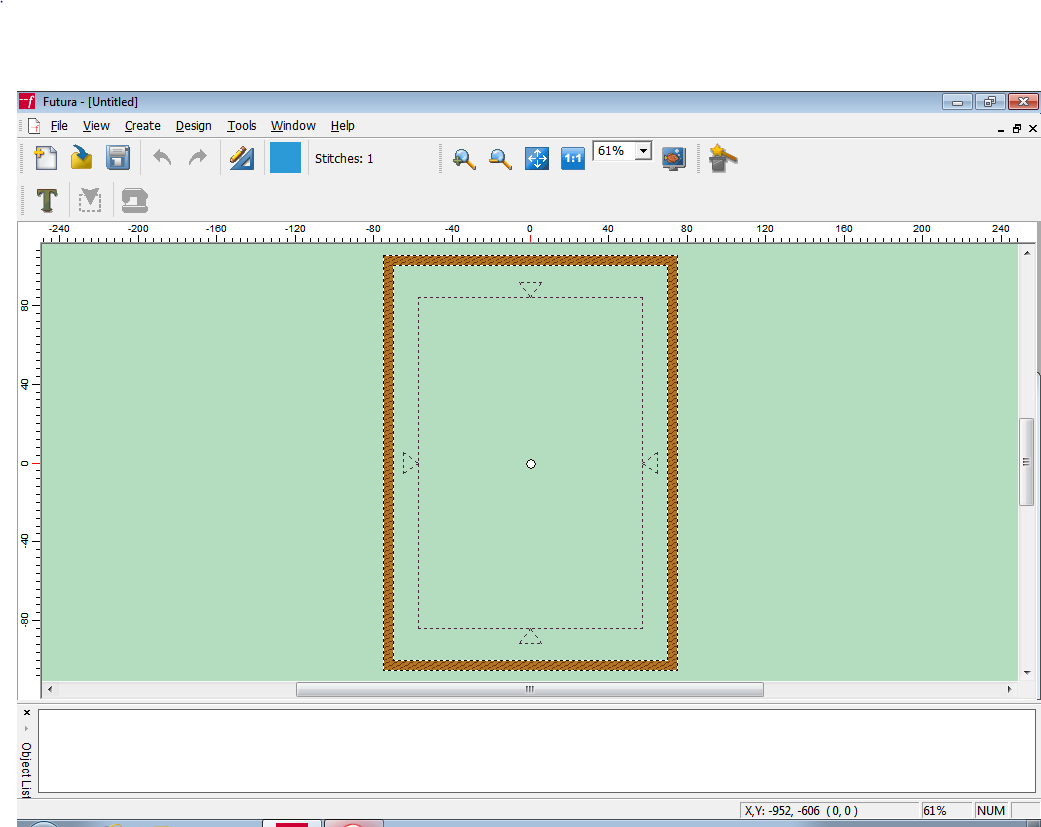The width and height of the screenshot is (1041, 827).
Task: Click the brown hoop frame border
Action: pos(530,260)
